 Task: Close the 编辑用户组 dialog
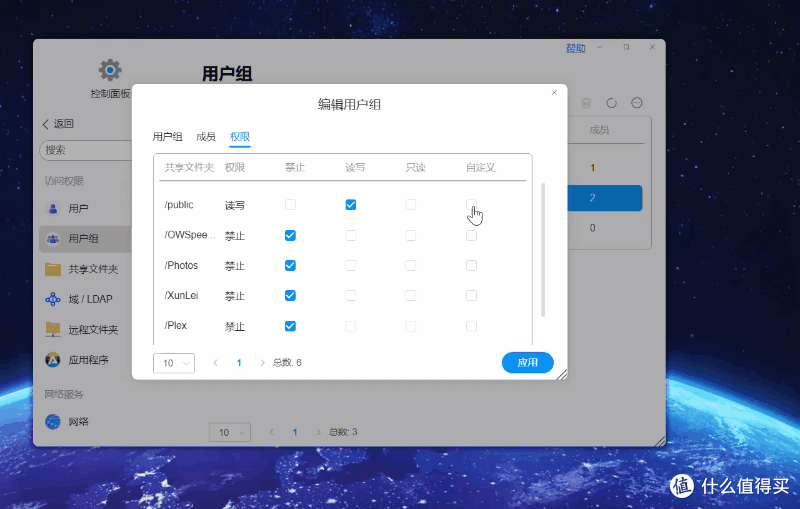tap(555, 92)
